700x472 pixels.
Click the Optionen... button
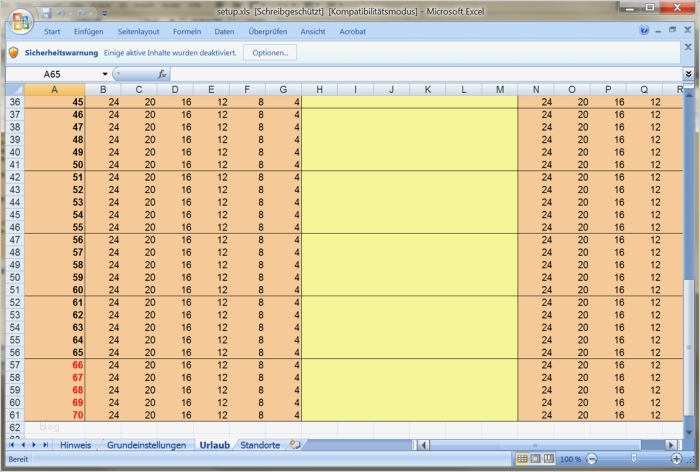tap(270, 53)
